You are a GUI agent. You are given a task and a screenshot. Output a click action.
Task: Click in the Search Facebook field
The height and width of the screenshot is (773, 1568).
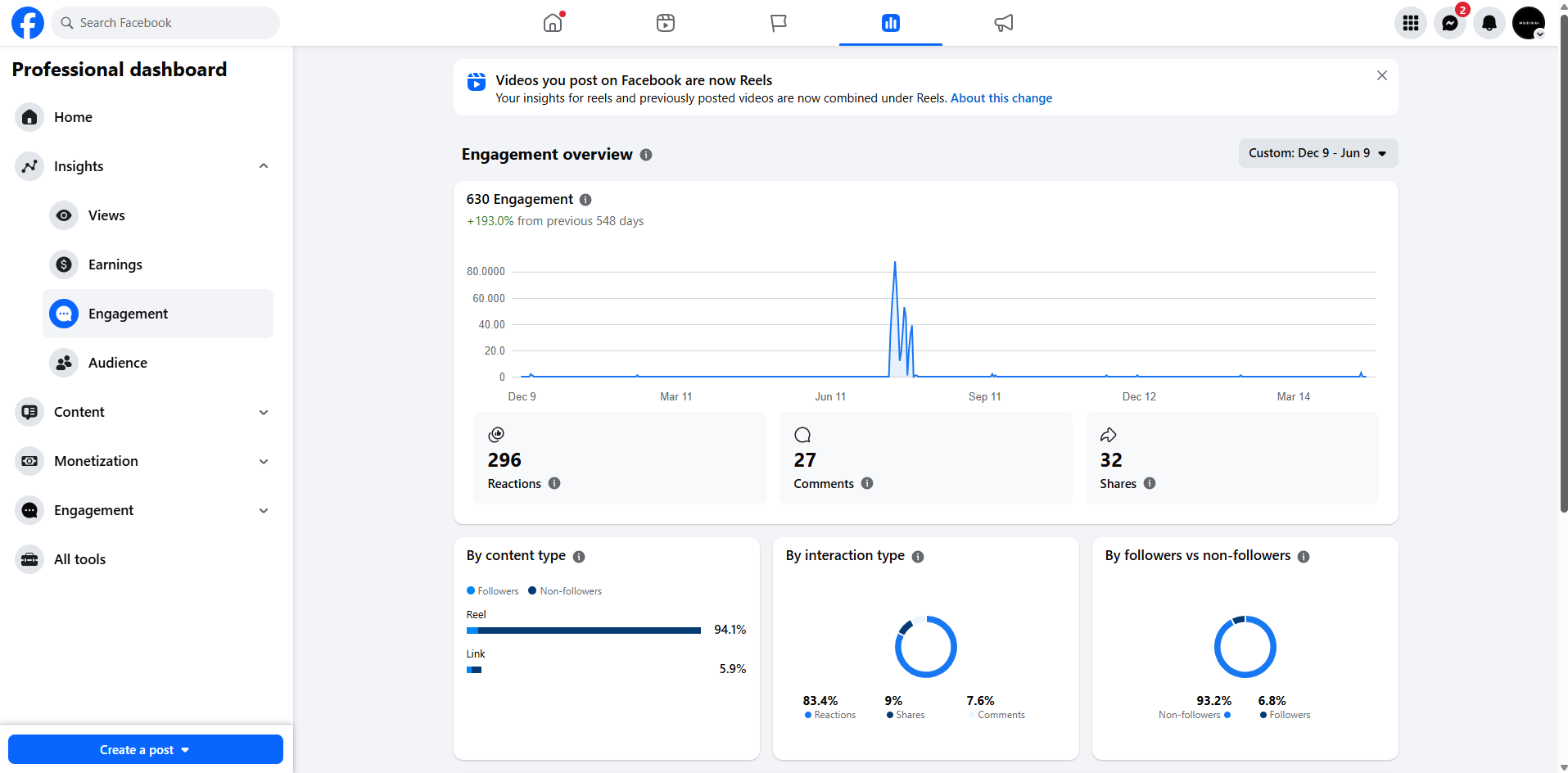click(165, 23)
